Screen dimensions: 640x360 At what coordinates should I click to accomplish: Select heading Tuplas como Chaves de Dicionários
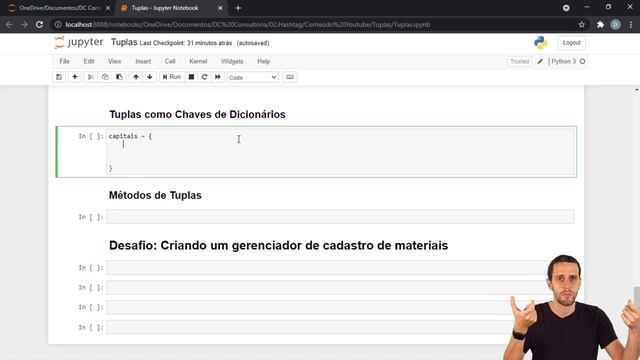click(x=197, y=114)
